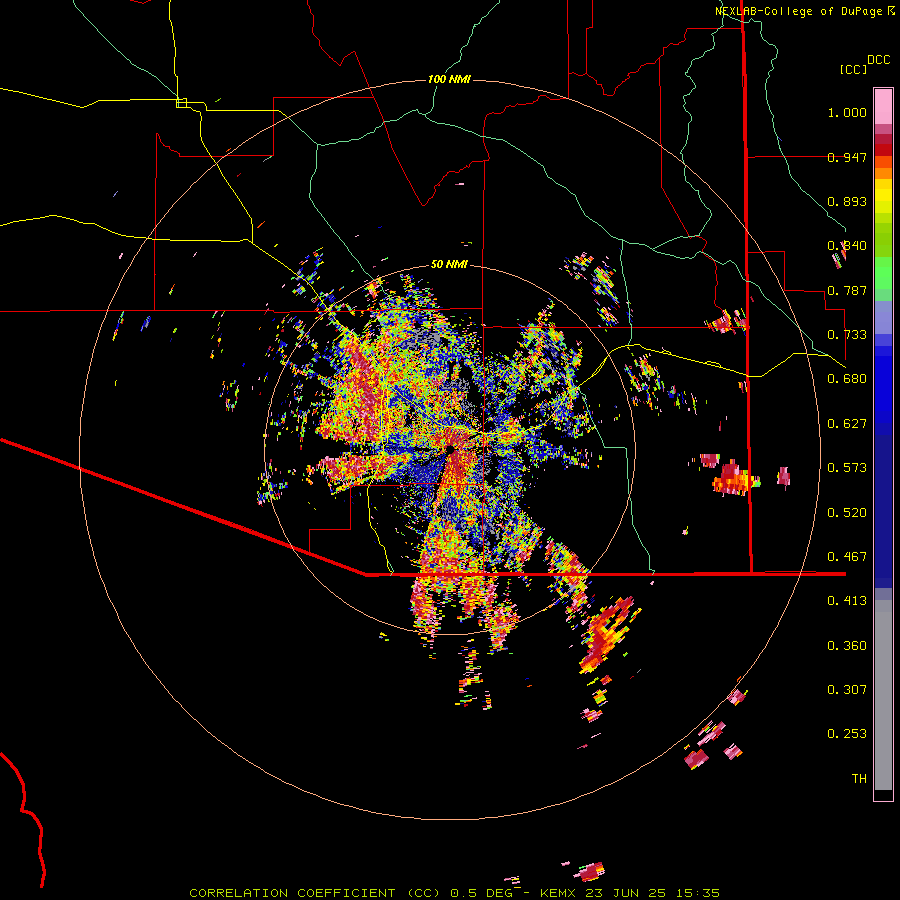Click the [CC] unit label

coord(853,69)
